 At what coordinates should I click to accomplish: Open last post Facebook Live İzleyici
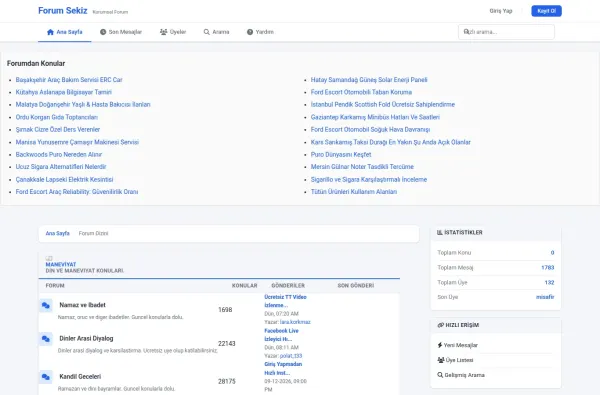[281, 335]
